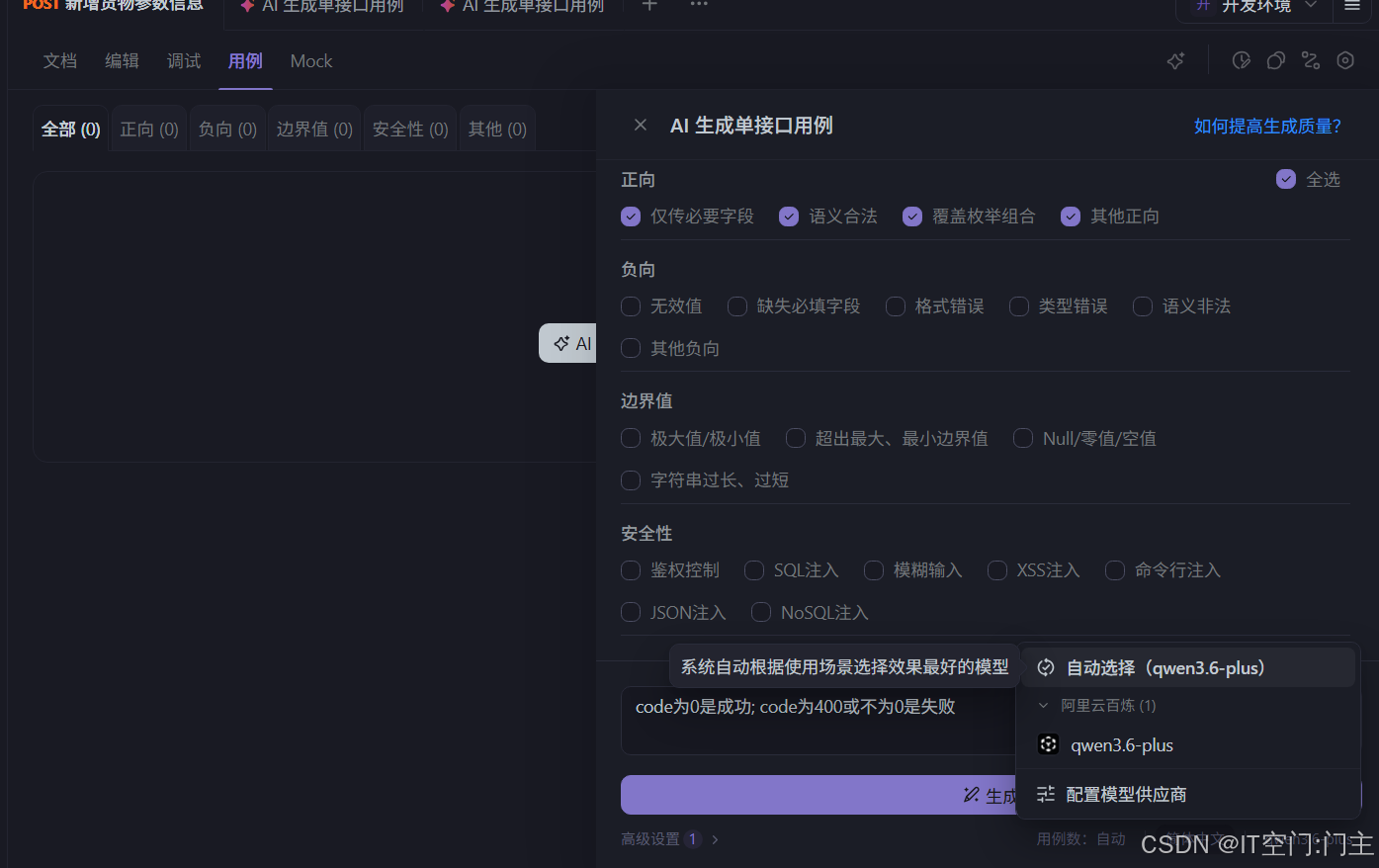Open the 用例数: 自动 case count selector

coord(1081,839)
